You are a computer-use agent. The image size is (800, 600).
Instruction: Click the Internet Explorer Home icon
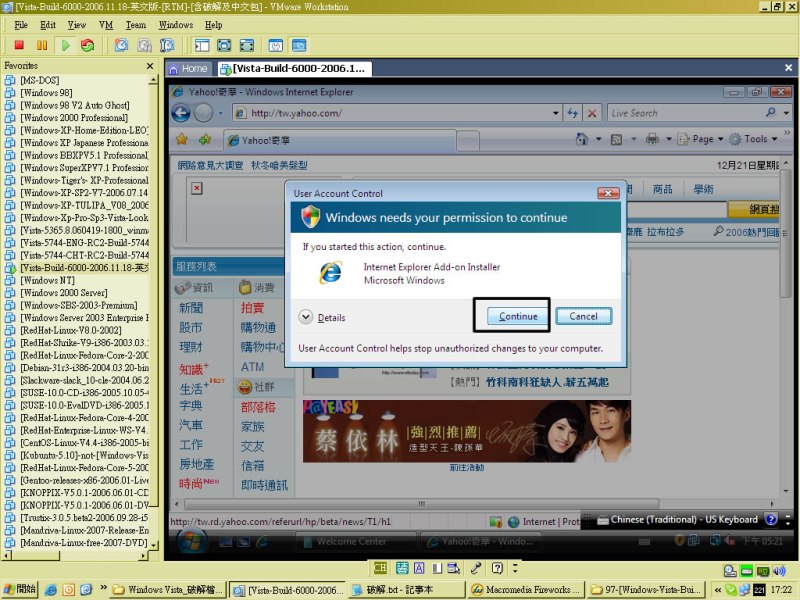(x=582, y=139)
